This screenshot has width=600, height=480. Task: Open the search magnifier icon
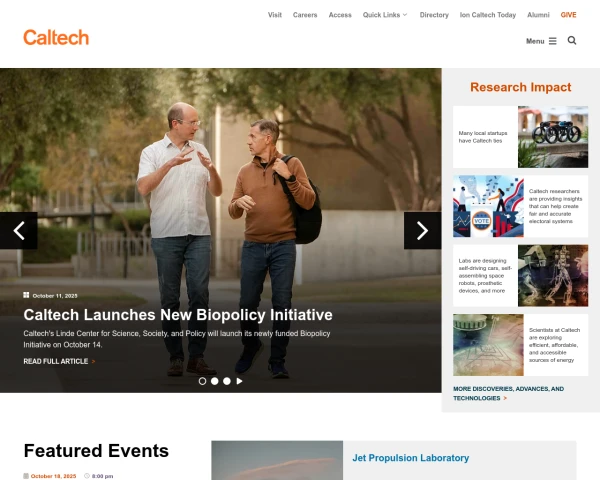point(572,41)
